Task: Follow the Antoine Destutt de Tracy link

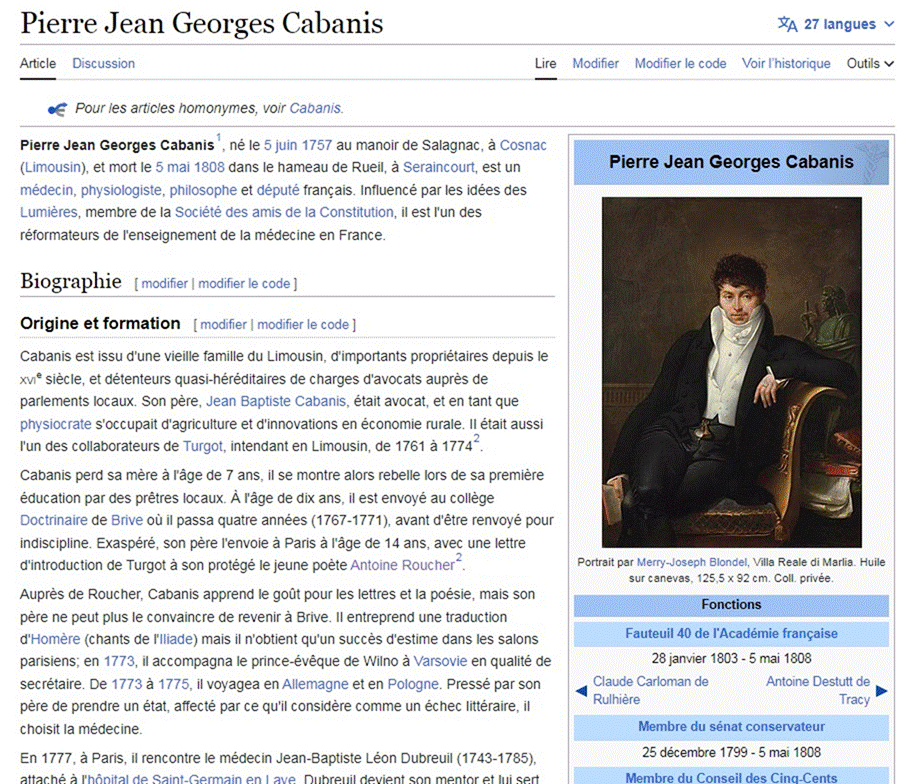Action: tap(817, 690)
